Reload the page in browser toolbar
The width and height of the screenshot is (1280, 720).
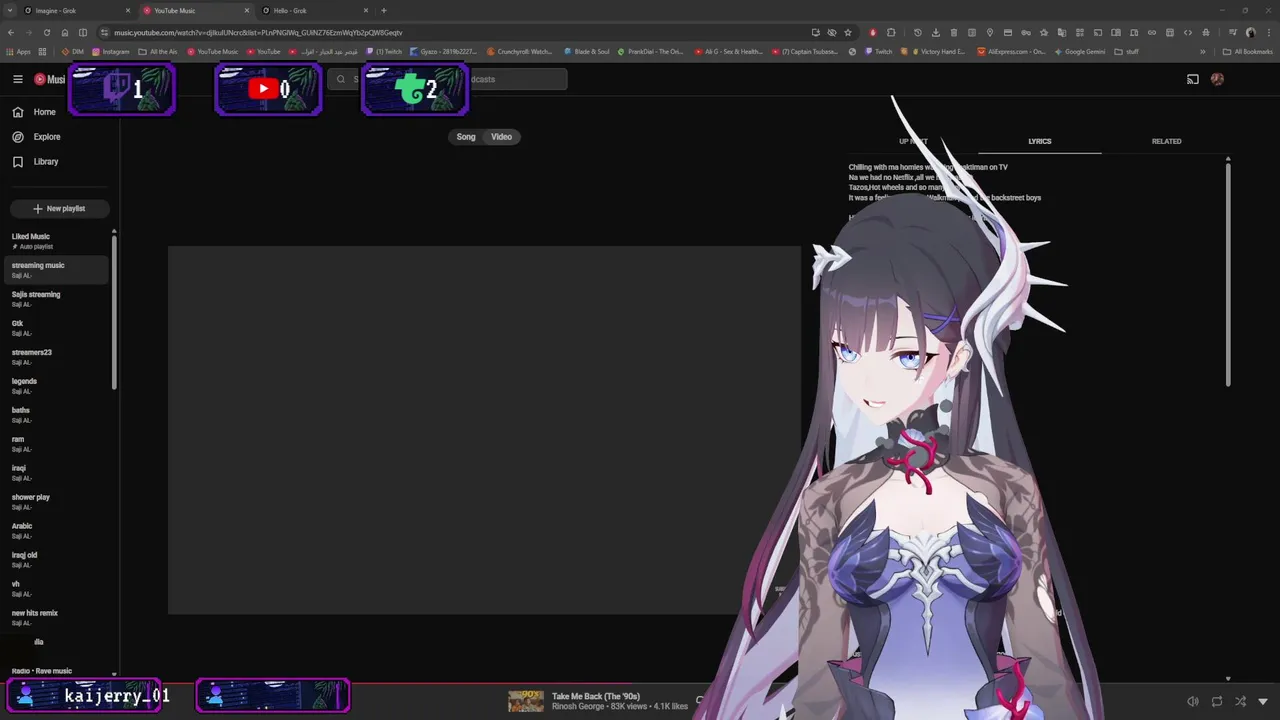[45, 32]
